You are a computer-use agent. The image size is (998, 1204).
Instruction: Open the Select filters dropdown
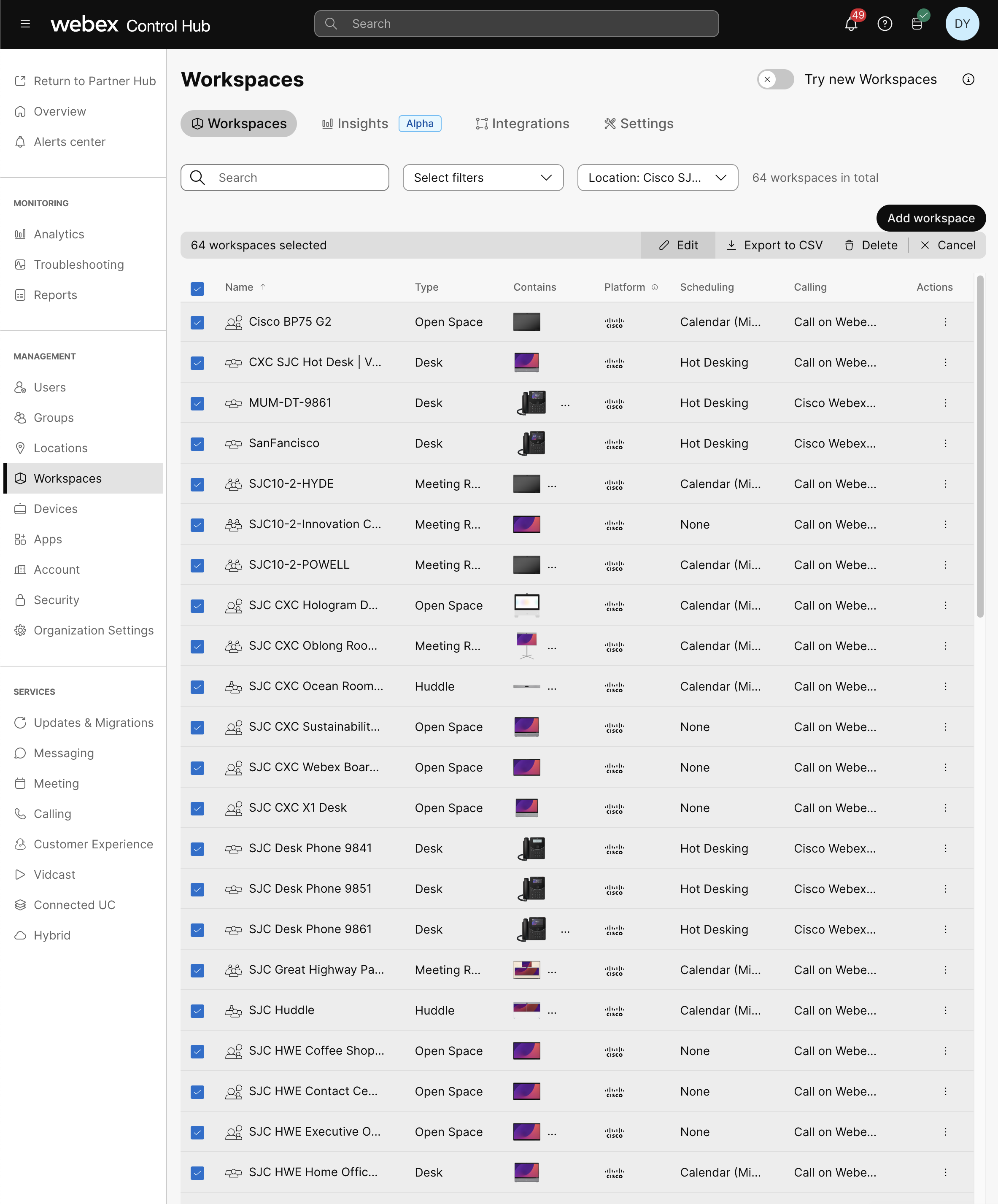click(x=483, y=178)
